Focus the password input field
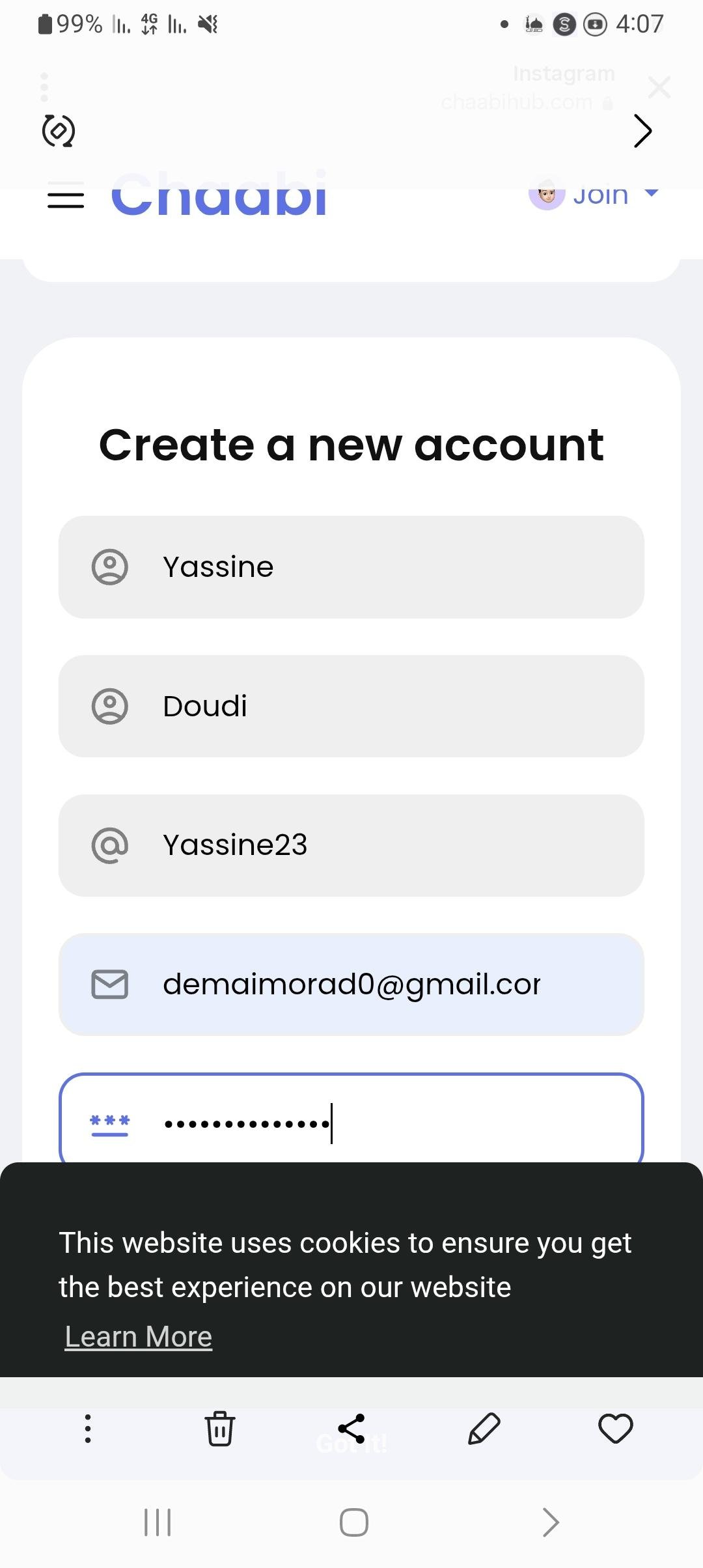The width and height of the screenshot is (703, 1568). click(391, 1123)
